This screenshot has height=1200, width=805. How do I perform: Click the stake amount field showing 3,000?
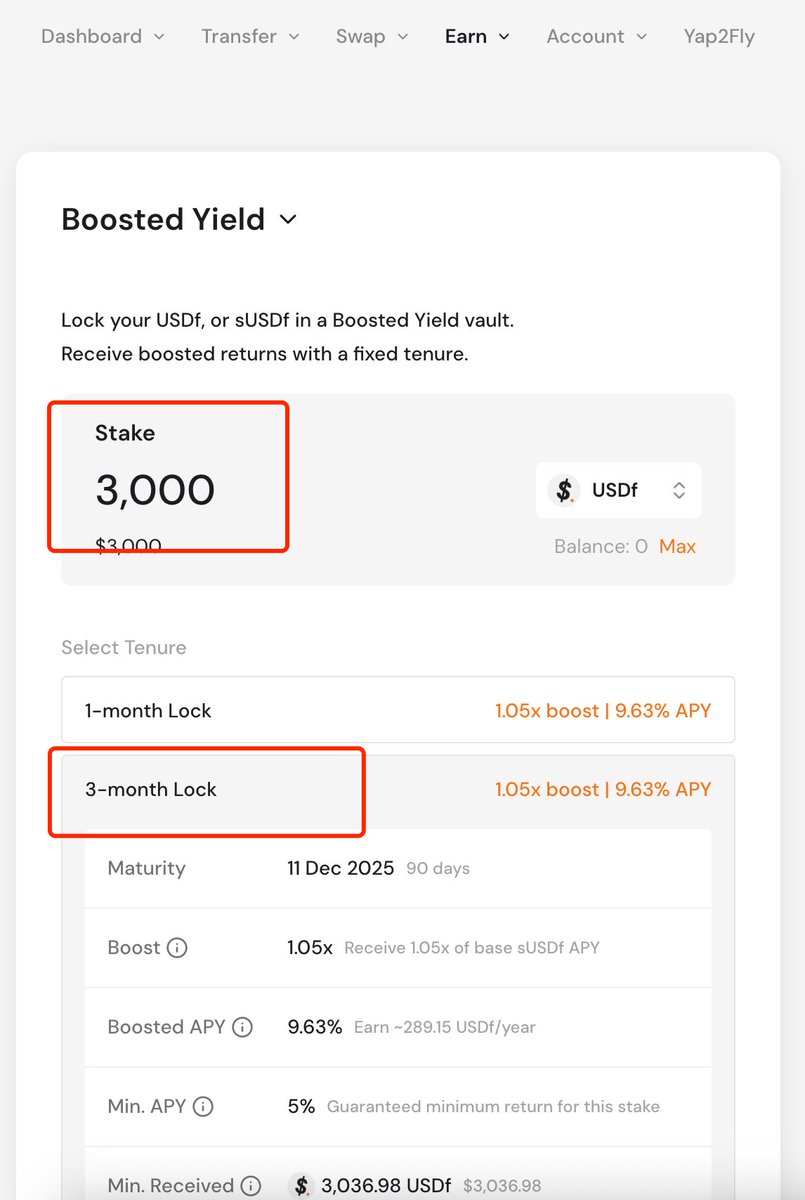[155, 490]
